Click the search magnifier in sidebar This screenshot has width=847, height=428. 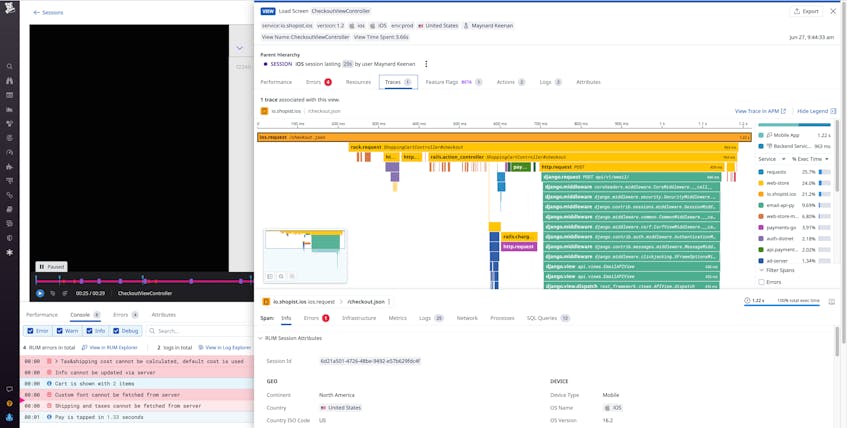pos(10,66)
